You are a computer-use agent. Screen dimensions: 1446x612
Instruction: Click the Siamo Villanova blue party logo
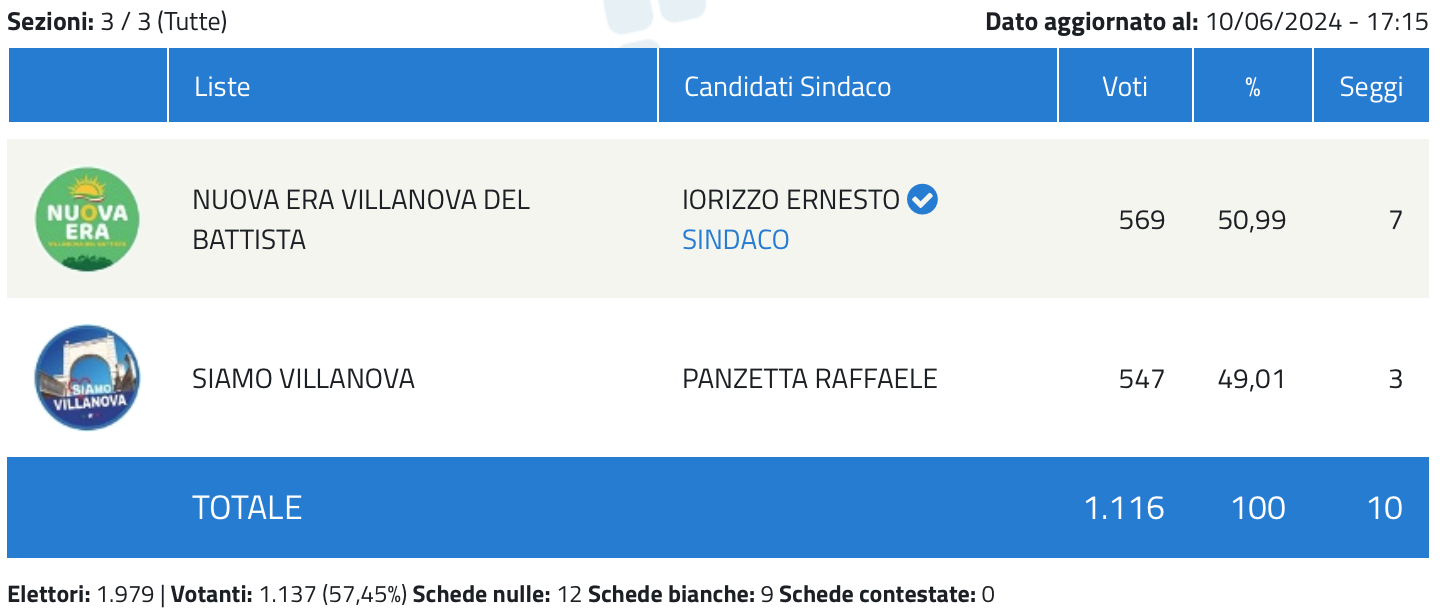(87, 378)
